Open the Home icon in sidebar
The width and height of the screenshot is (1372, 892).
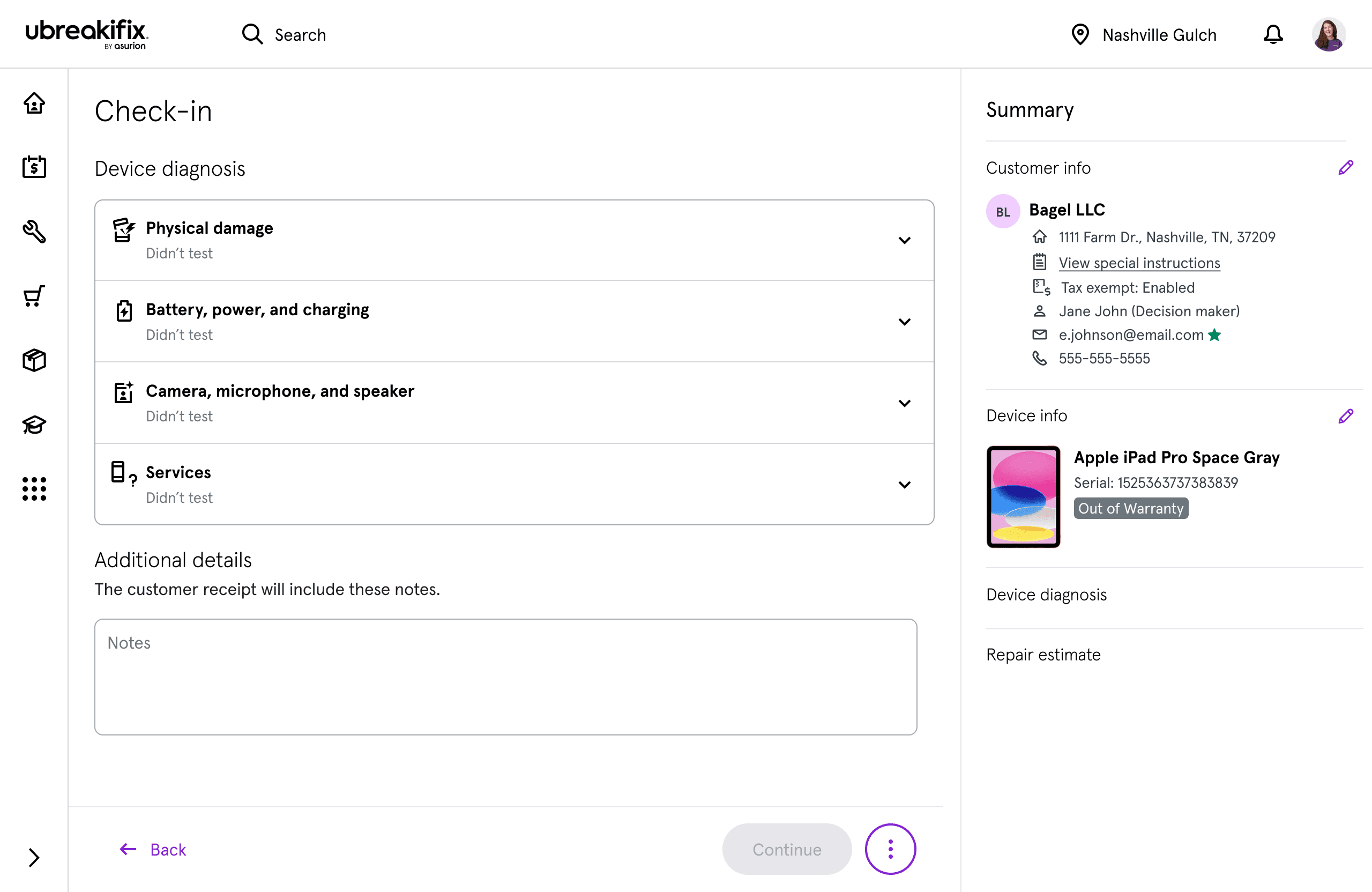pos(34,104)
